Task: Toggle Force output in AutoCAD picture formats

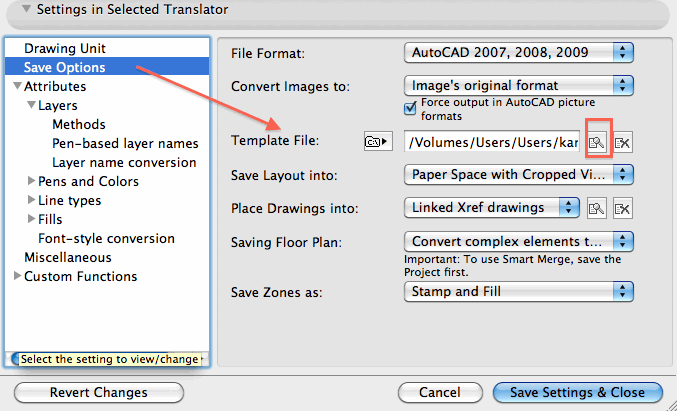Action: [410, 108]
